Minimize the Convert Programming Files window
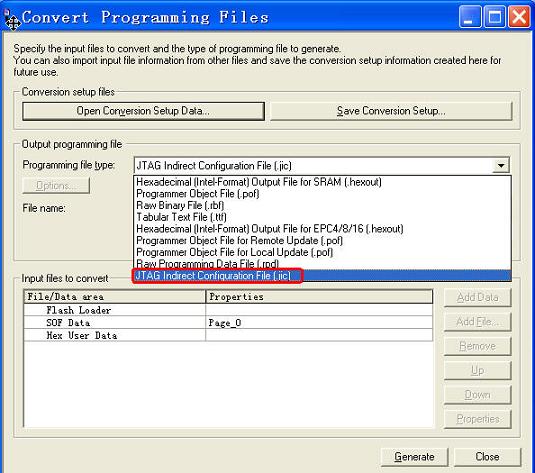Screen dimensions: 535x473 point(469,17)
